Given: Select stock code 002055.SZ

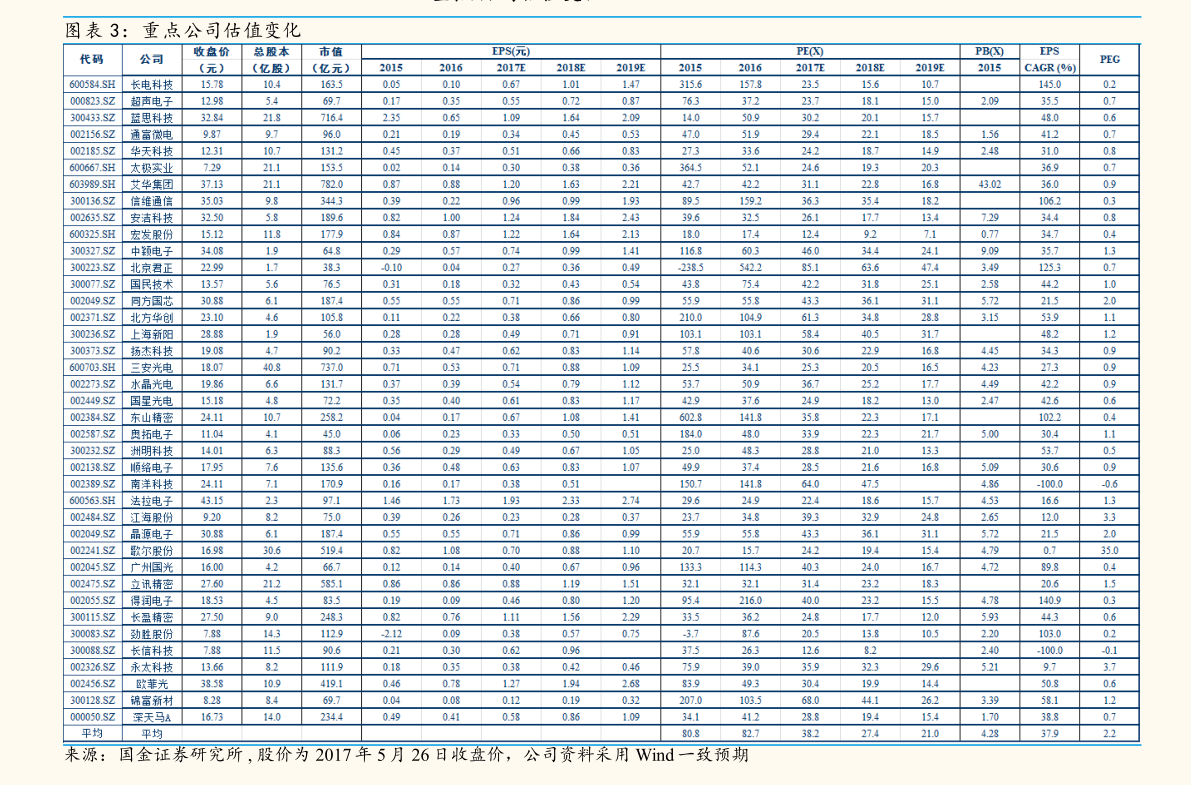Looking at the screenshot, I should (x=92, y=600).
